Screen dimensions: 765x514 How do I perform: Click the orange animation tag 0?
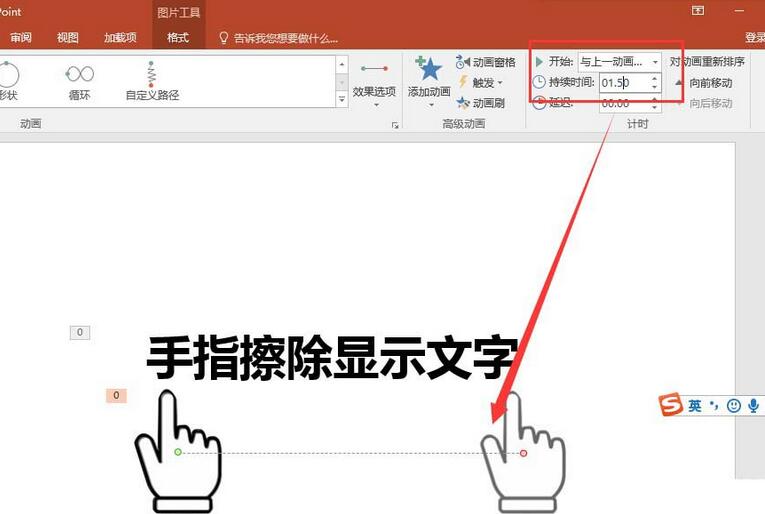[116, 395]
